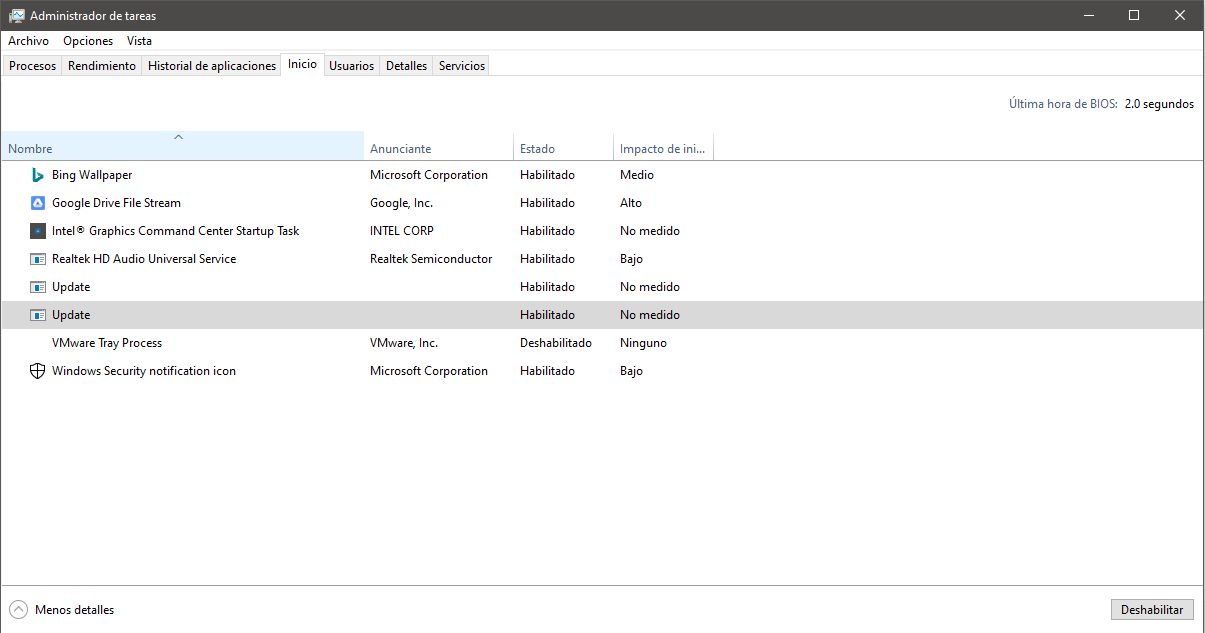
Task: Click the icon of the highlighted Update entry
Action: point(37,315)
